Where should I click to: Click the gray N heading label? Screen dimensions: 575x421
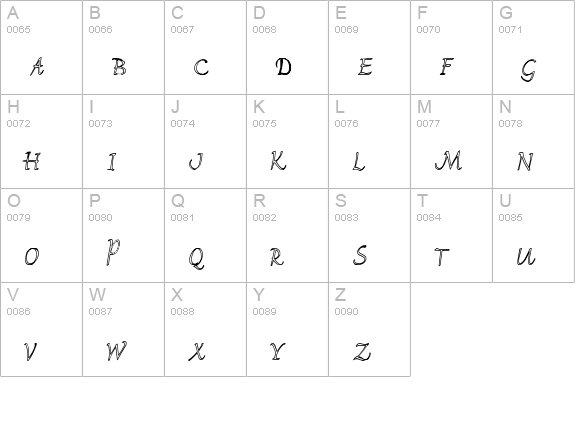[505, 107]
